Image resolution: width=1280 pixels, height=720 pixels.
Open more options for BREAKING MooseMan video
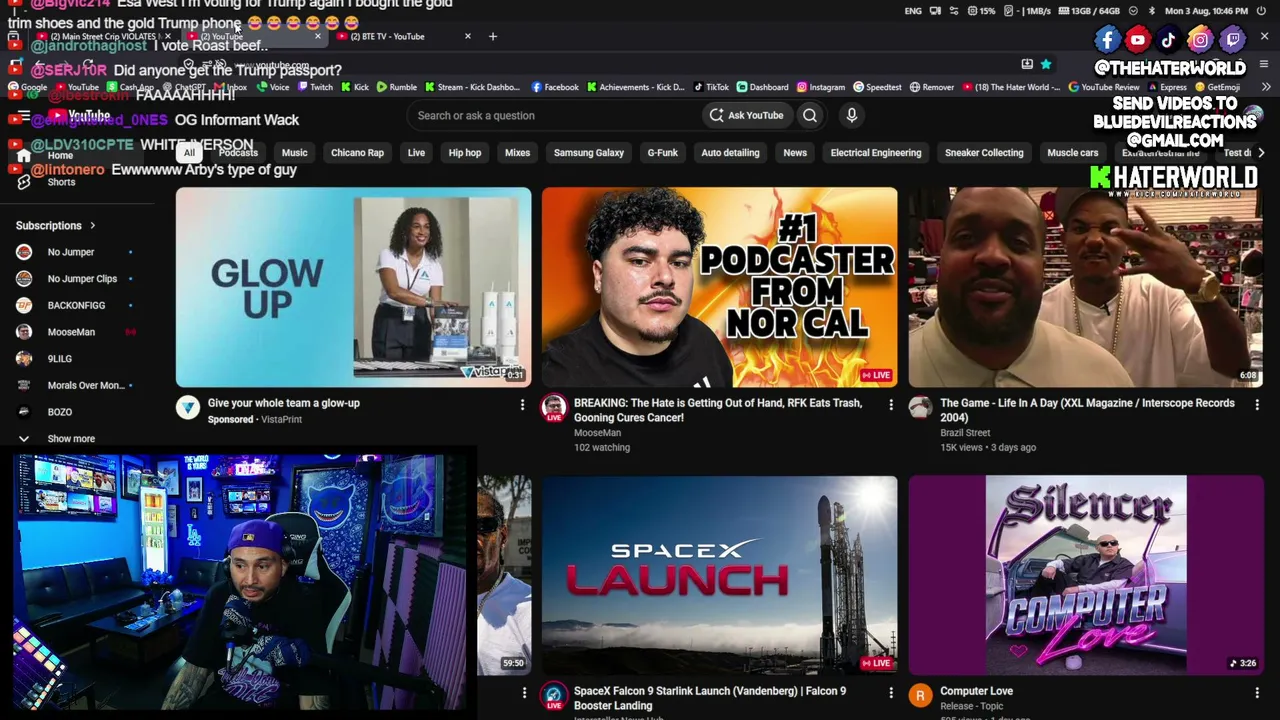(891, 405)
